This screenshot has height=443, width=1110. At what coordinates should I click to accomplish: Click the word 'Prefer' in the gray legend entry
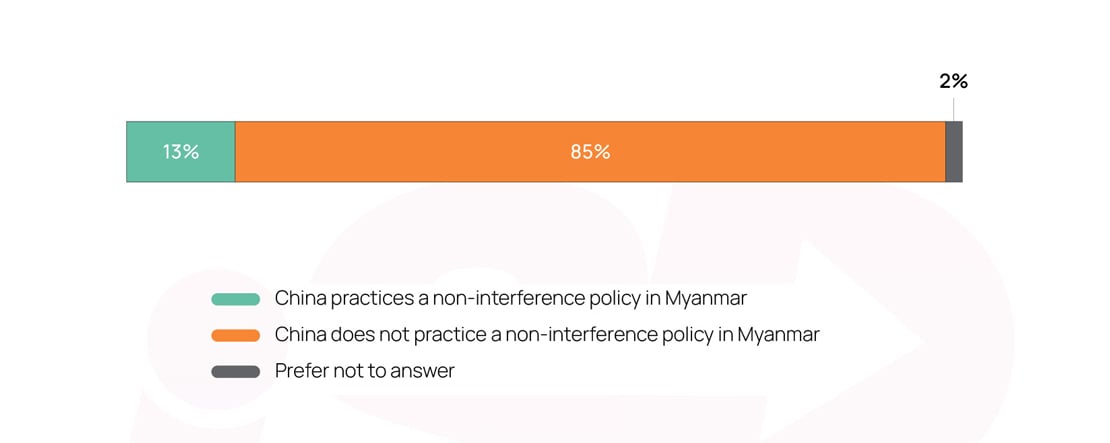click(300, 371)
